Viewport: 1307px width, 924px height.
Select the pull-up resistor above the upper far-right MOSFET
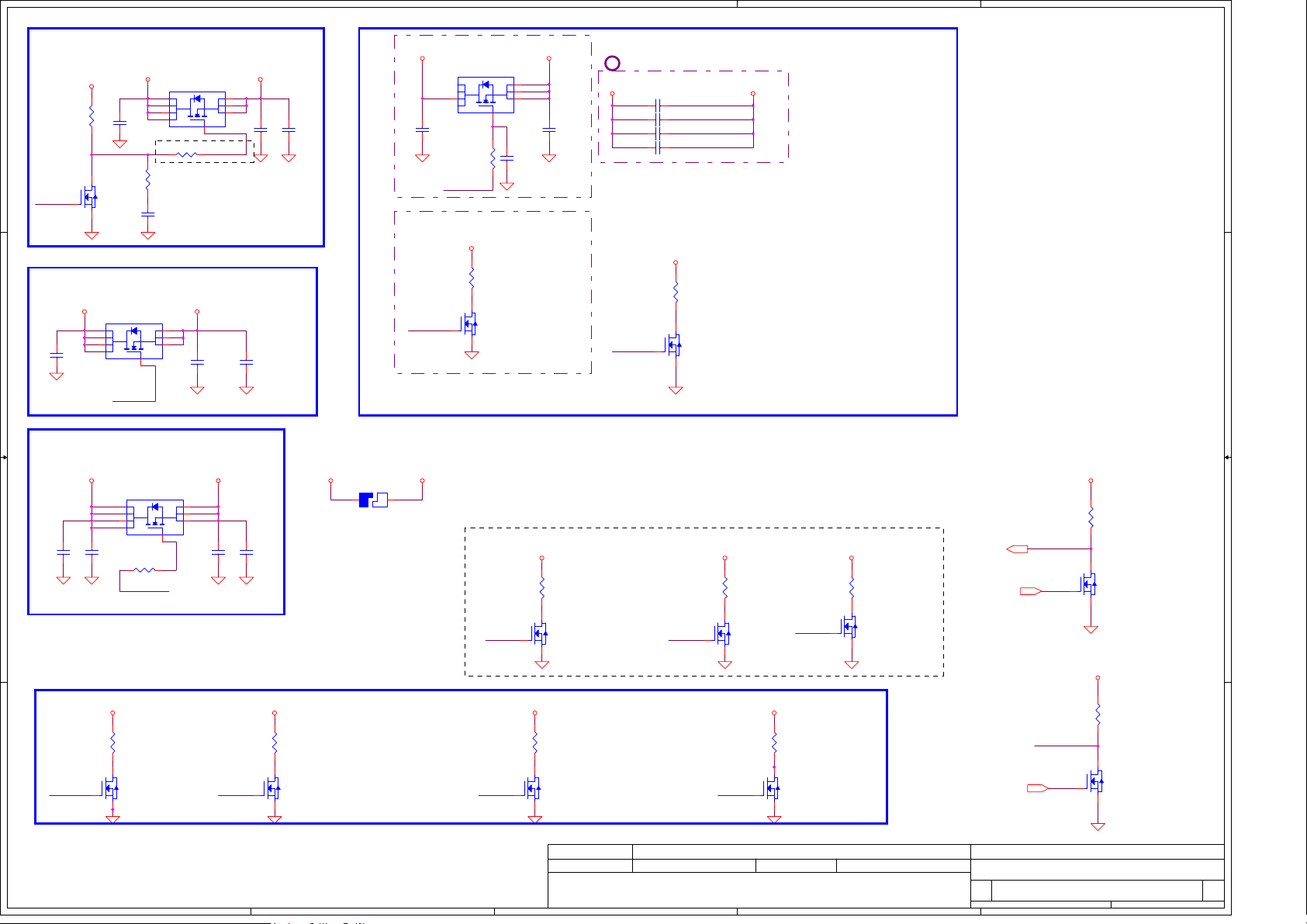coord(1091,517)
